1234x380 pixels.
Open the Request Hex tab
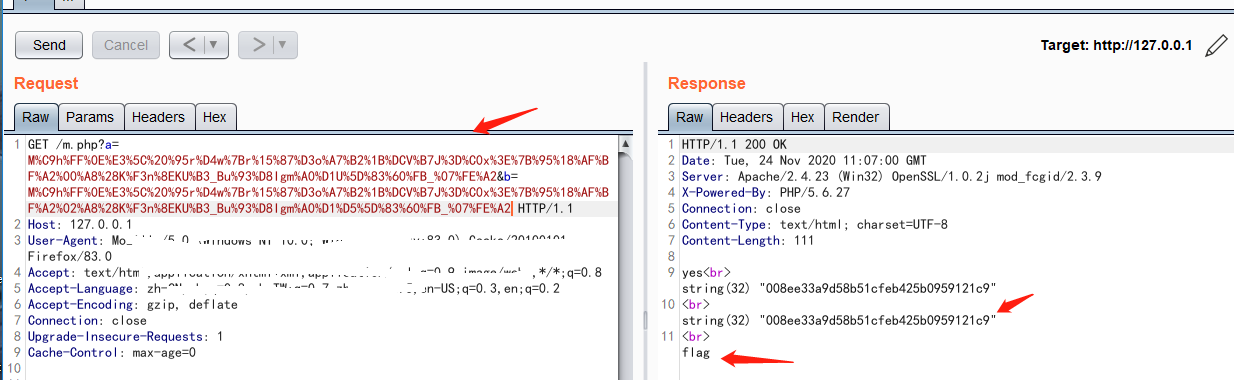214,117
